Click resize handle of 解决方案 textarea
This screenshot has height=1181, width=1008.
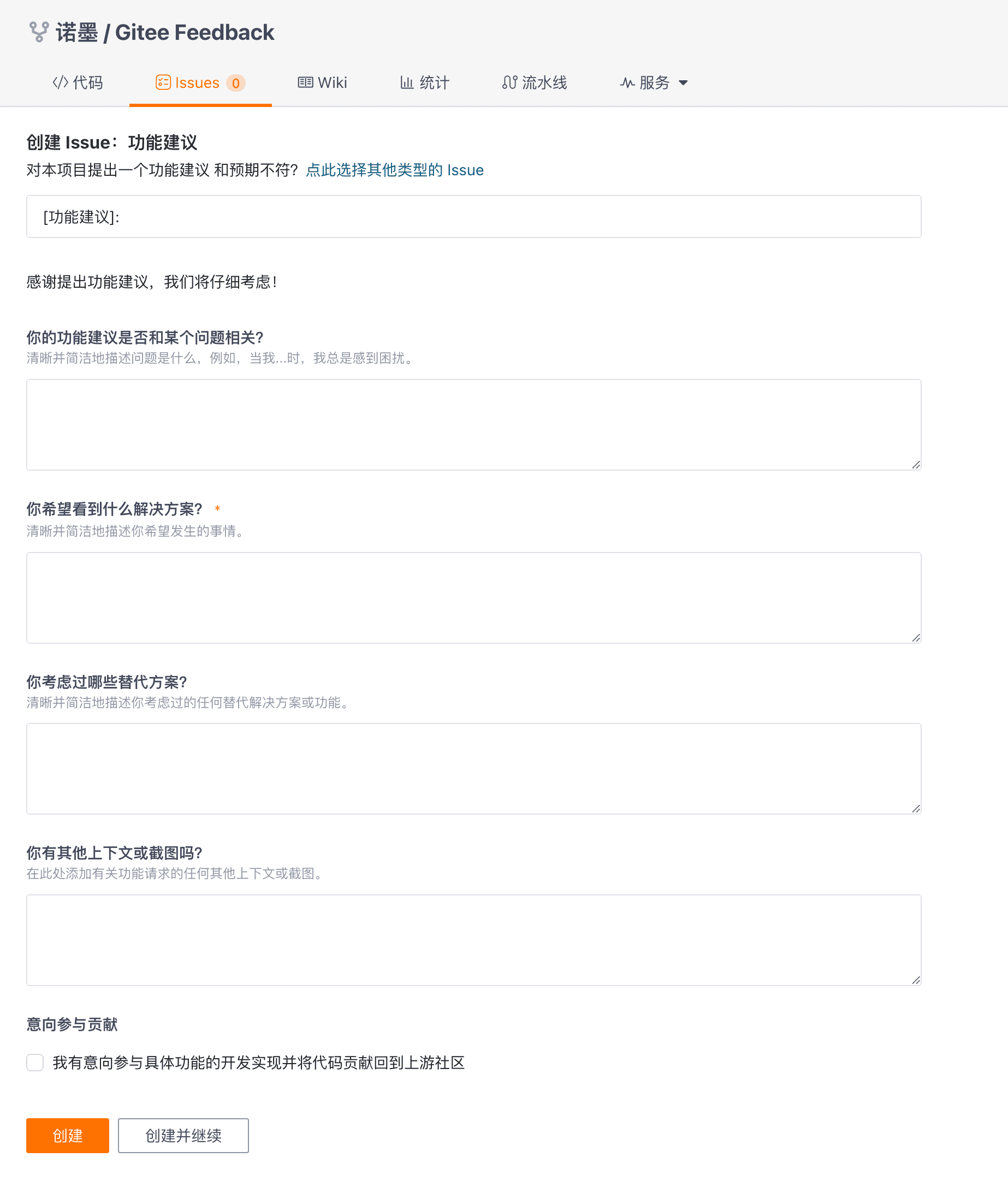click(x=916, y=638)
